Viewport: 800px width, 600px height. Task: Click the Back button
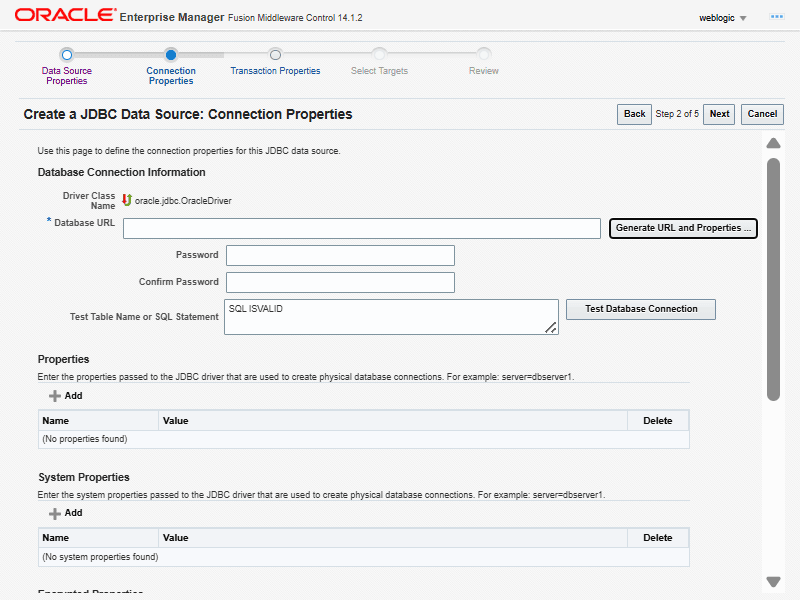[634, 114]
